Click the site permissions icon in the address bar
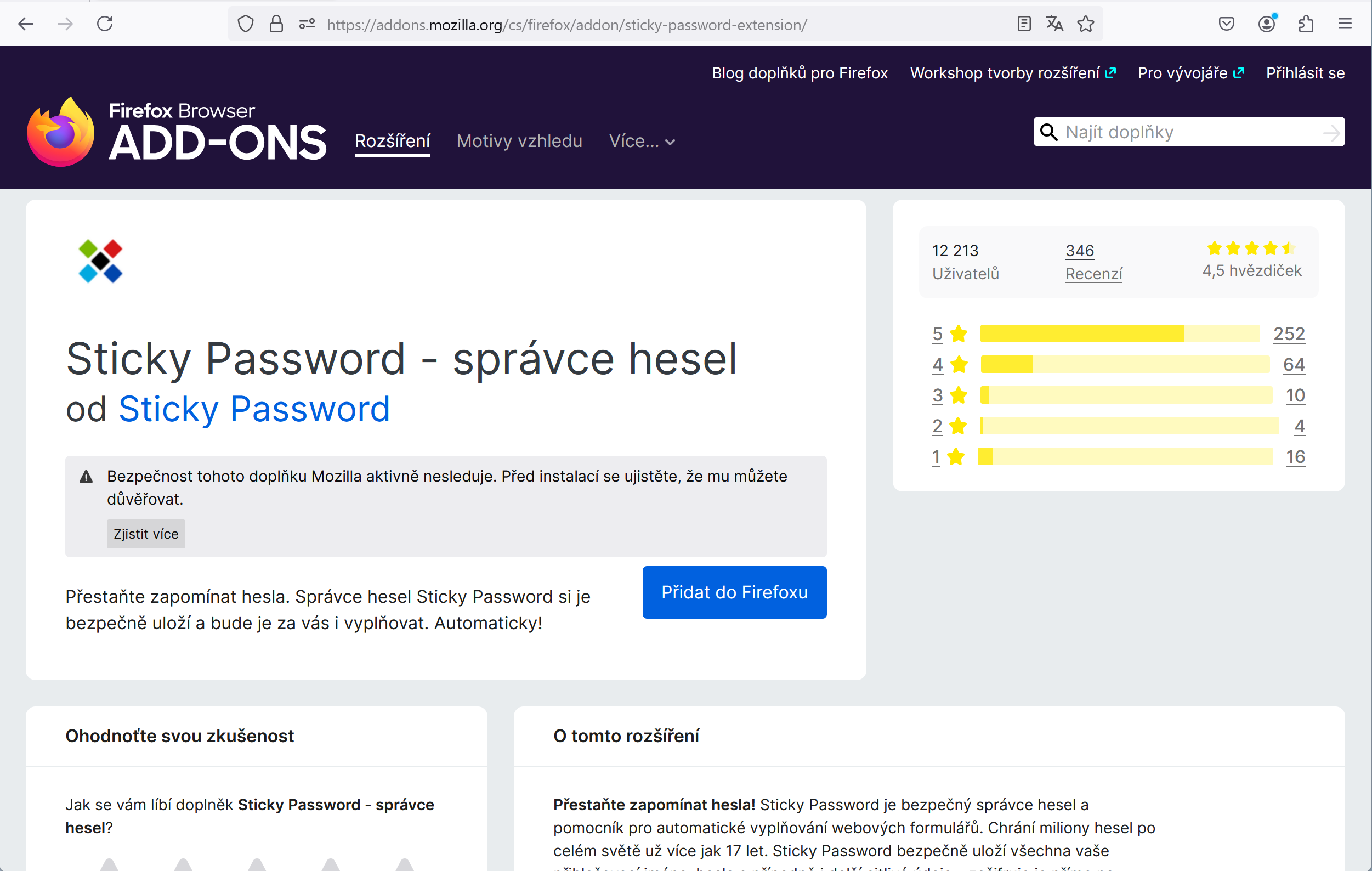 (307, 24)
